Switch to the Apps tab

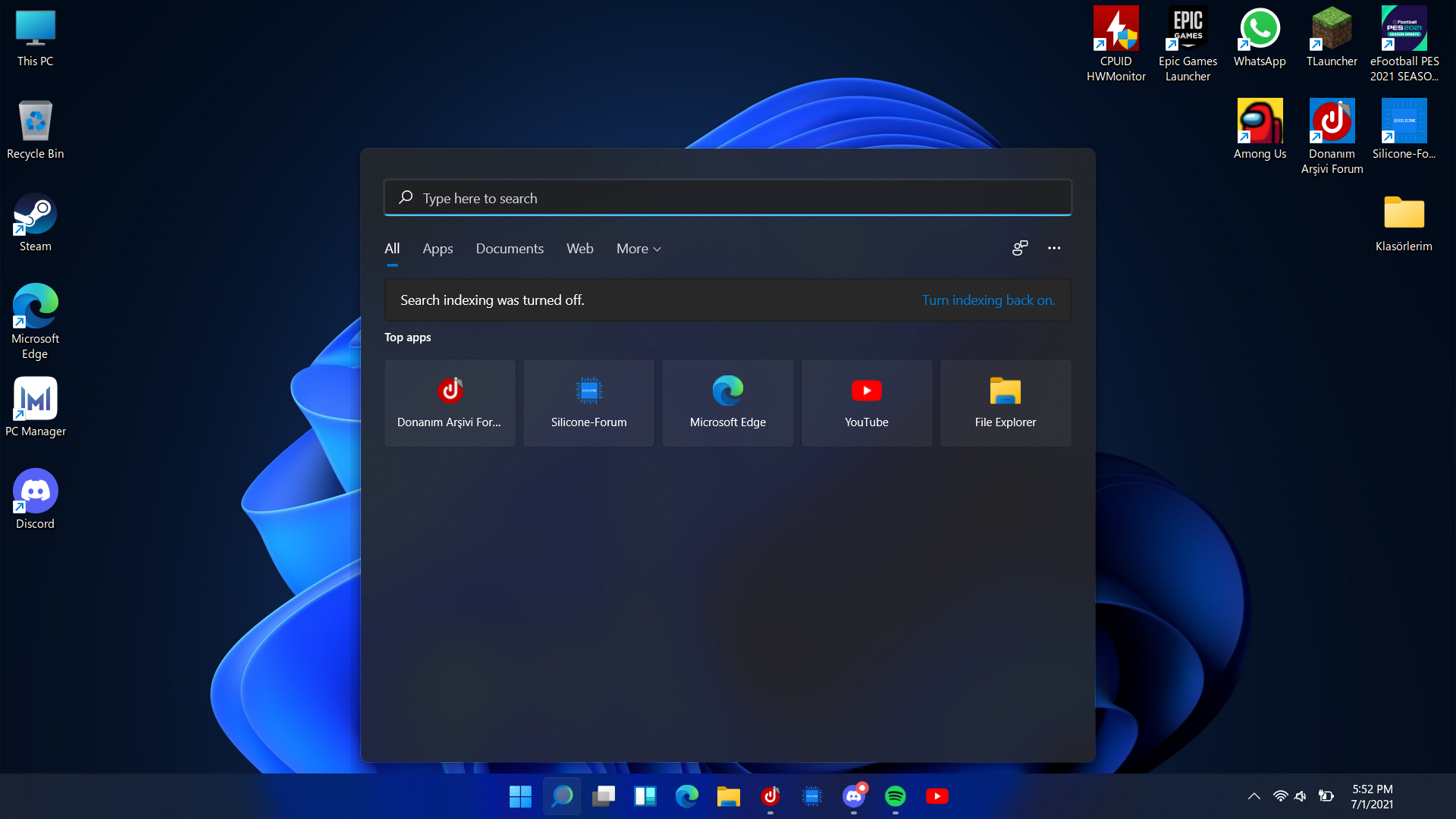(x=438, y=249)
